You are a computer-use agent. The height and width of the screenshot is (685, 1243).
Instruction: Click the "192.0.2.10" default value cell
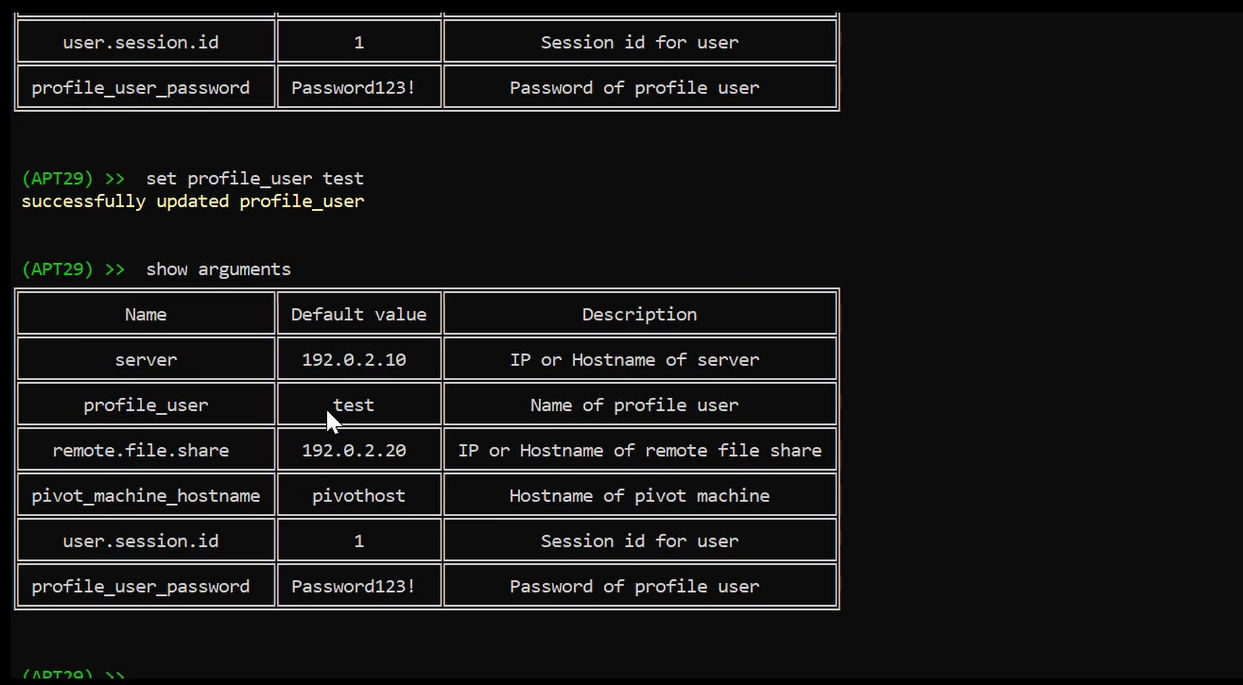(359, 359)
